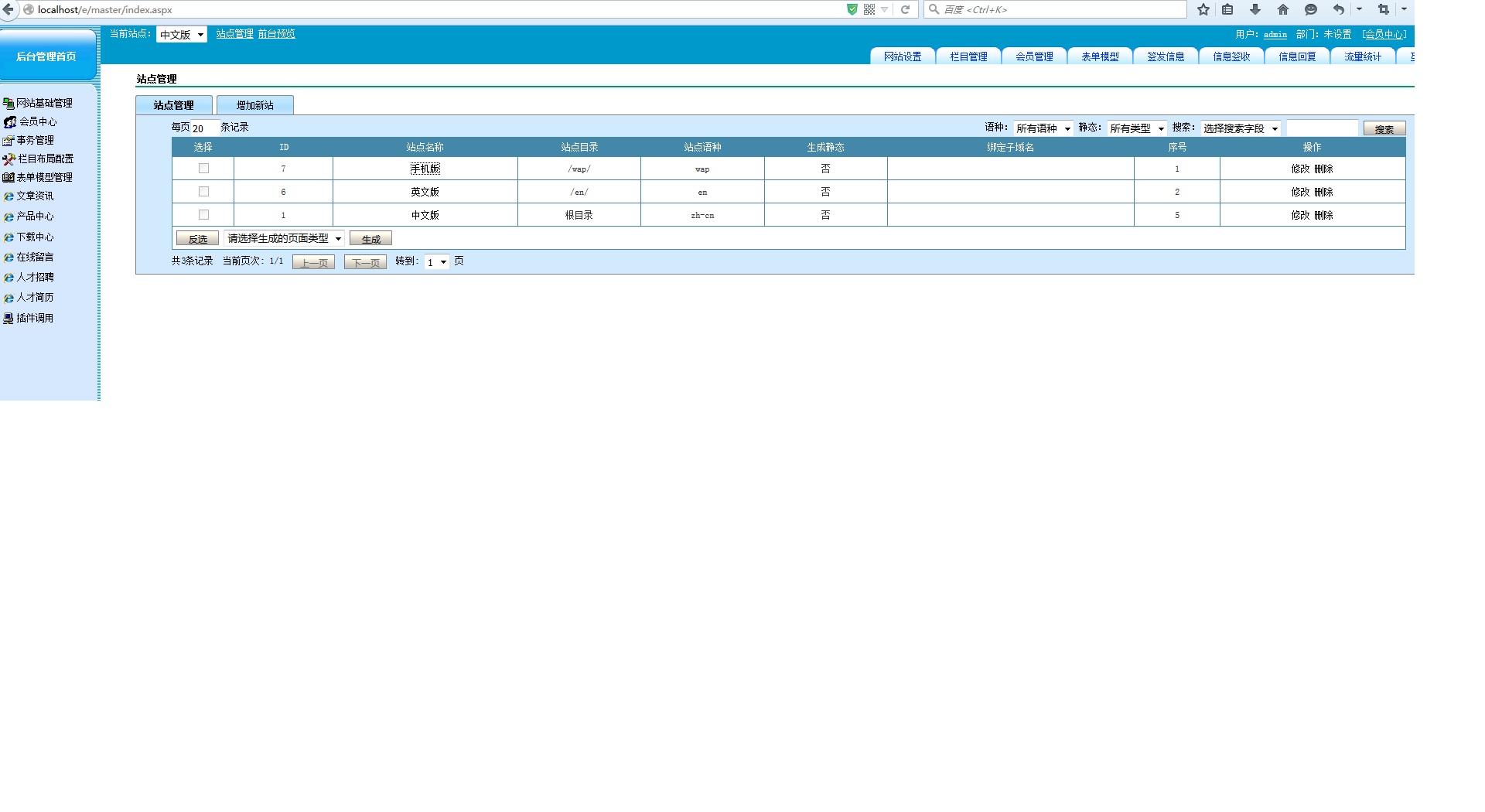The width and height of the screenshot is (1485, 812).
Task: Tick the checkbox for the 手机版 site row
Action: coord(203,169)
